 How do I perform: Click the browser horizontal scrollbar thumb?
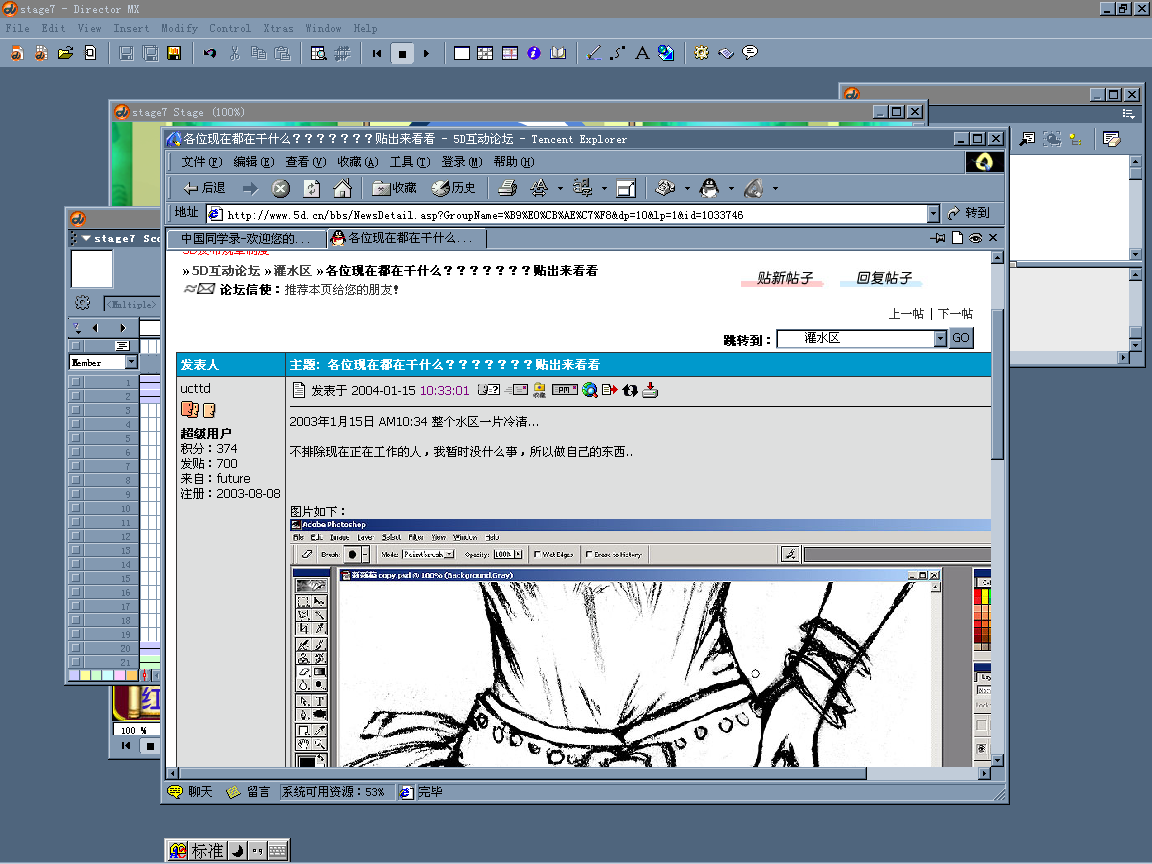coord(522,774)
